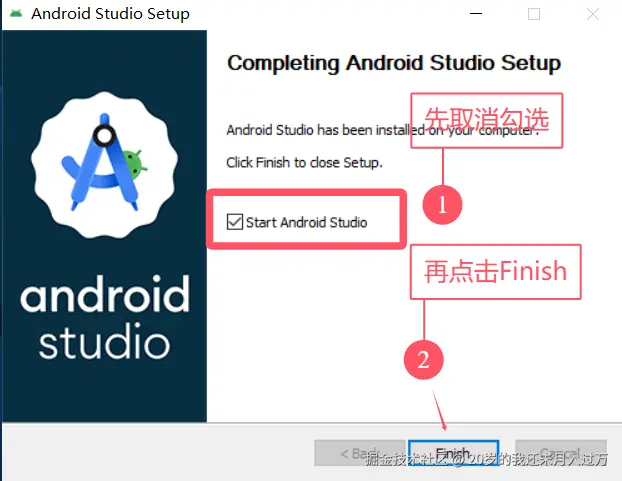Click the red circle numbered 1

pos(442,205)
